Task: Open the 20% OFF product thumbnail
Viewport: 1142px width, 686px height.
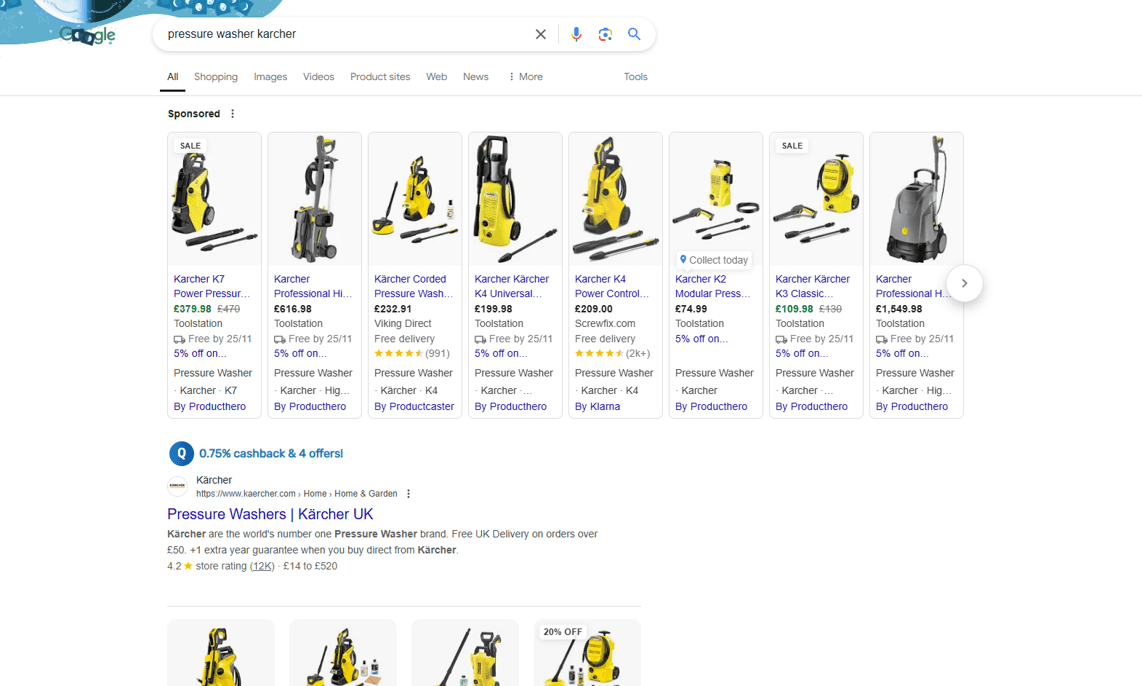Action: pos(587,653)
